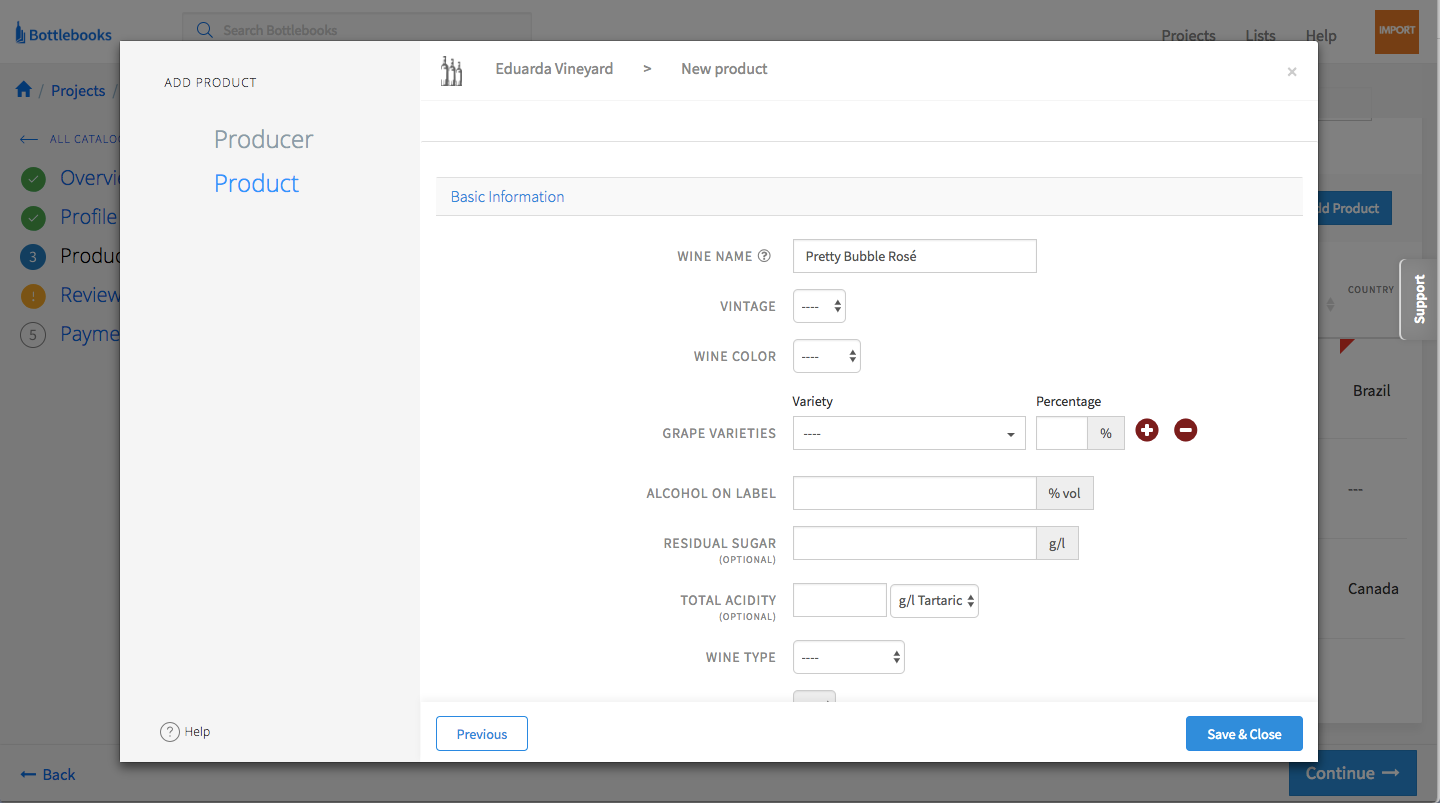Open the Help menu in top bar
1440x803 pixels.
[1321, 35]
